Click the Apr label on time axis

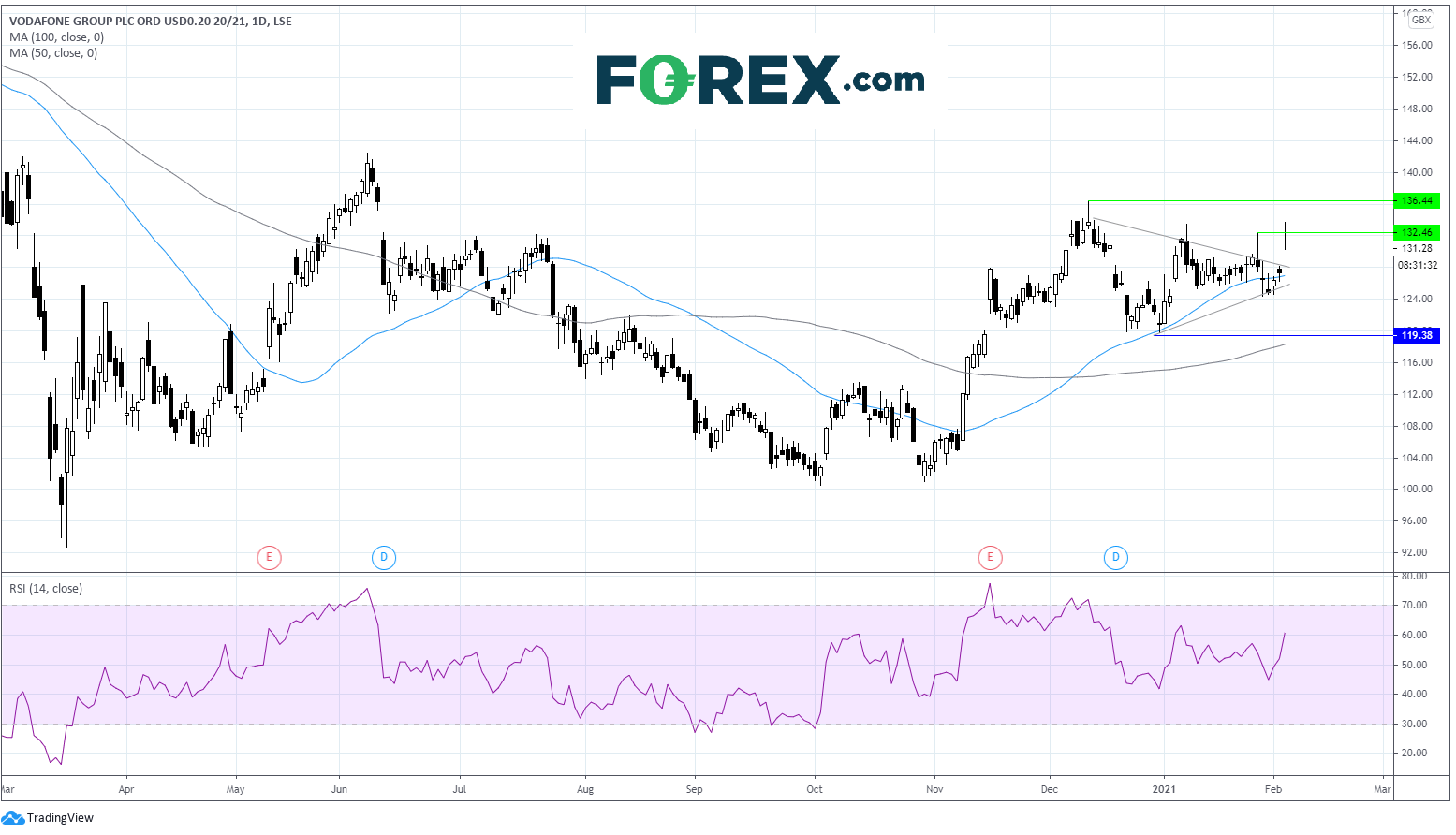click(126, 789)
